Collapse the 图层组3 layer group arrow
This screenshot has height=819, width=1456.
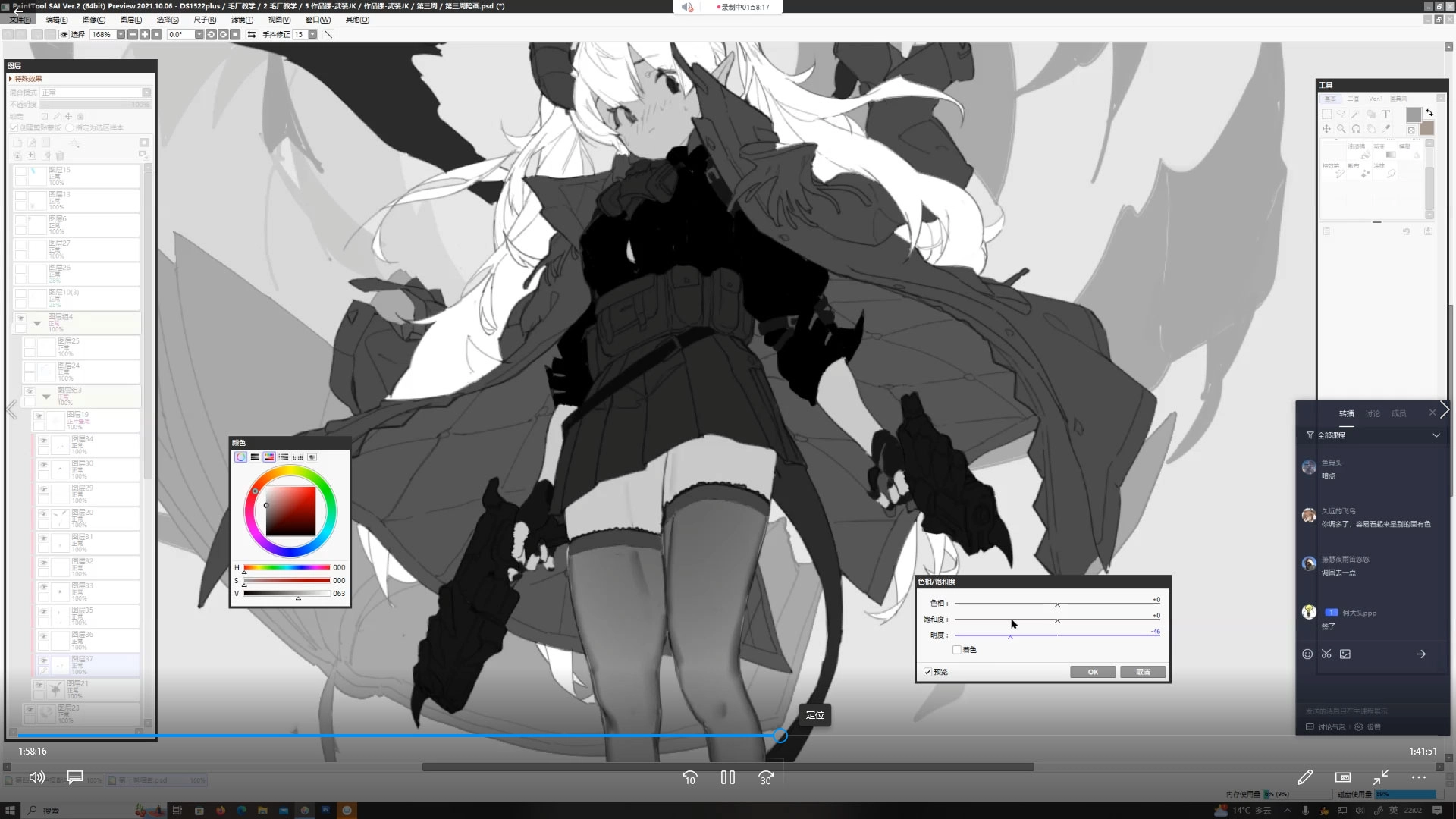[x=46, y=397]
